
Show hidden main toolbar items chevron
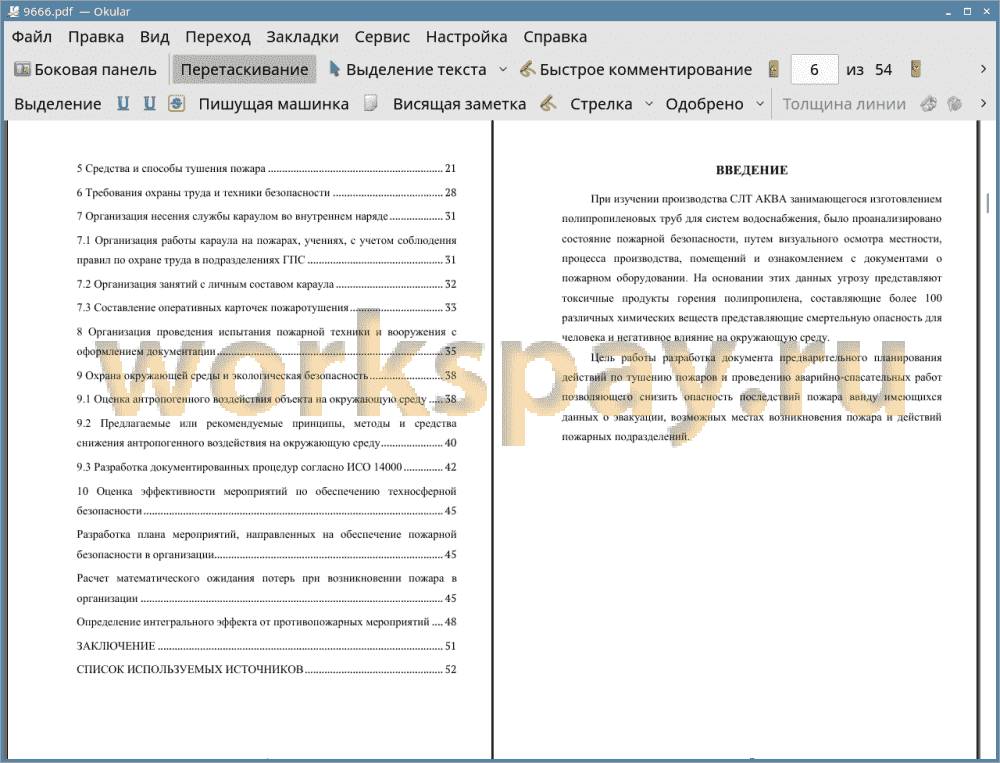click(x=983, y=69)
